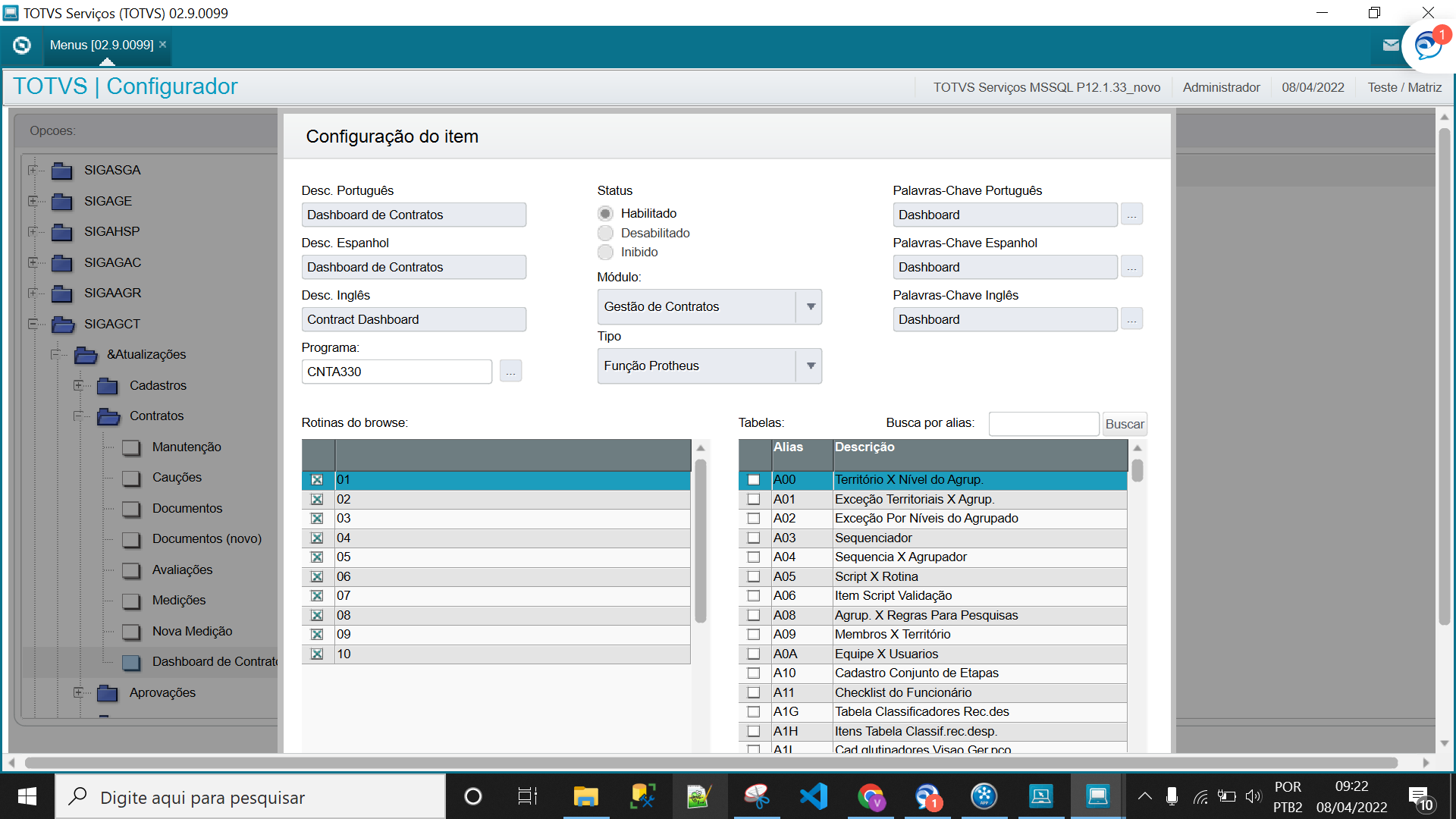This screenshot has width=1456, height=819.
Task: Click the Tabelas list vertical scrollbar
Action: (1137, 470)
